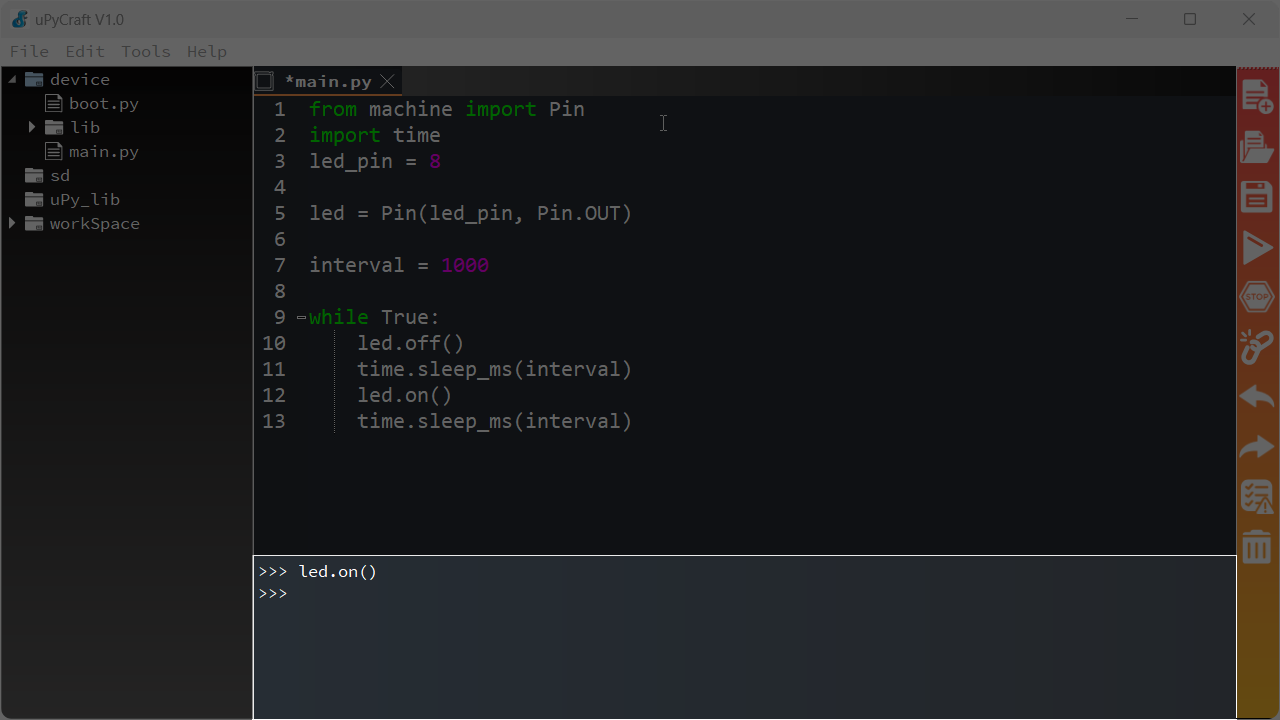The image size is (1280, 720).
Task: Click the uPyCraft logo in the title bar
Action: pos(18,19)
